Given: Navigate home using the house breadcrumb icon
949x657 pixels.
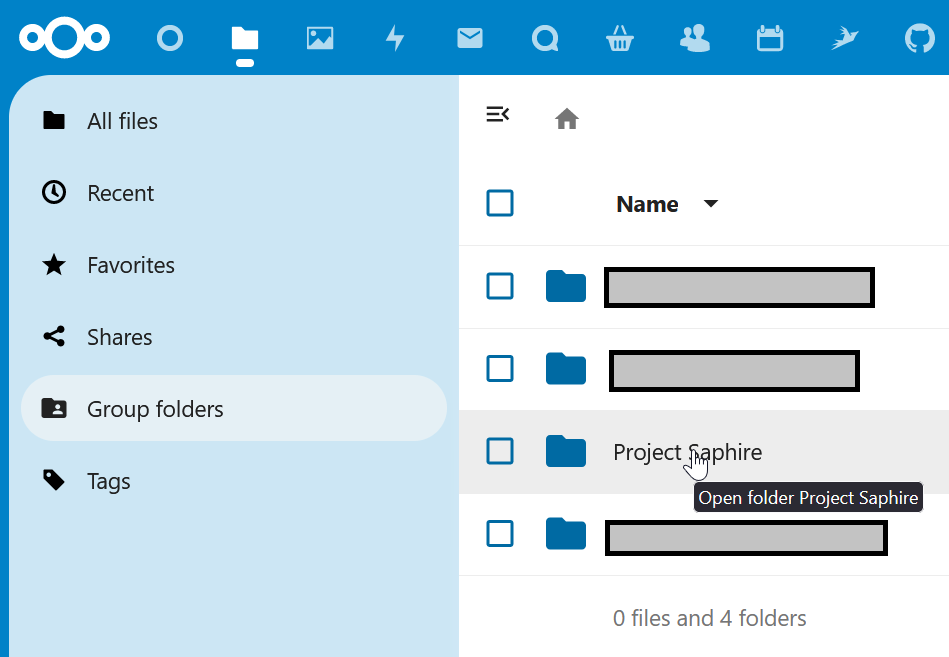Looking at the screenshot, I should tap(567, 118).
